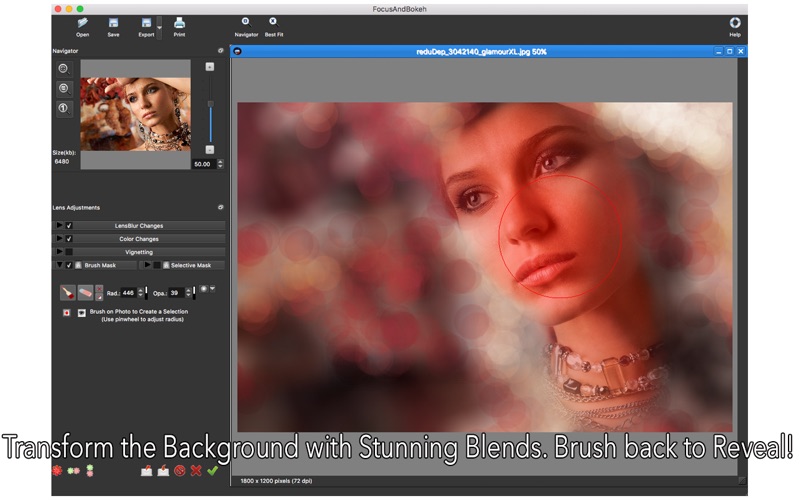Export the photo with the Export icon

pos(146,27)
